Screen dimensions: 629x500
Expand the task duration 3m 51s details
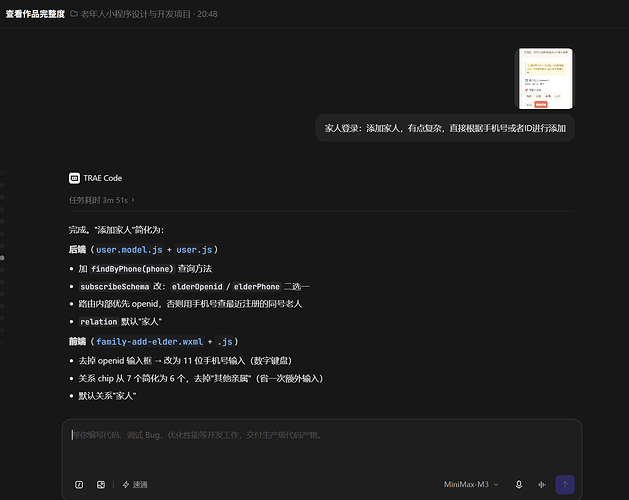tap(101, 200)
